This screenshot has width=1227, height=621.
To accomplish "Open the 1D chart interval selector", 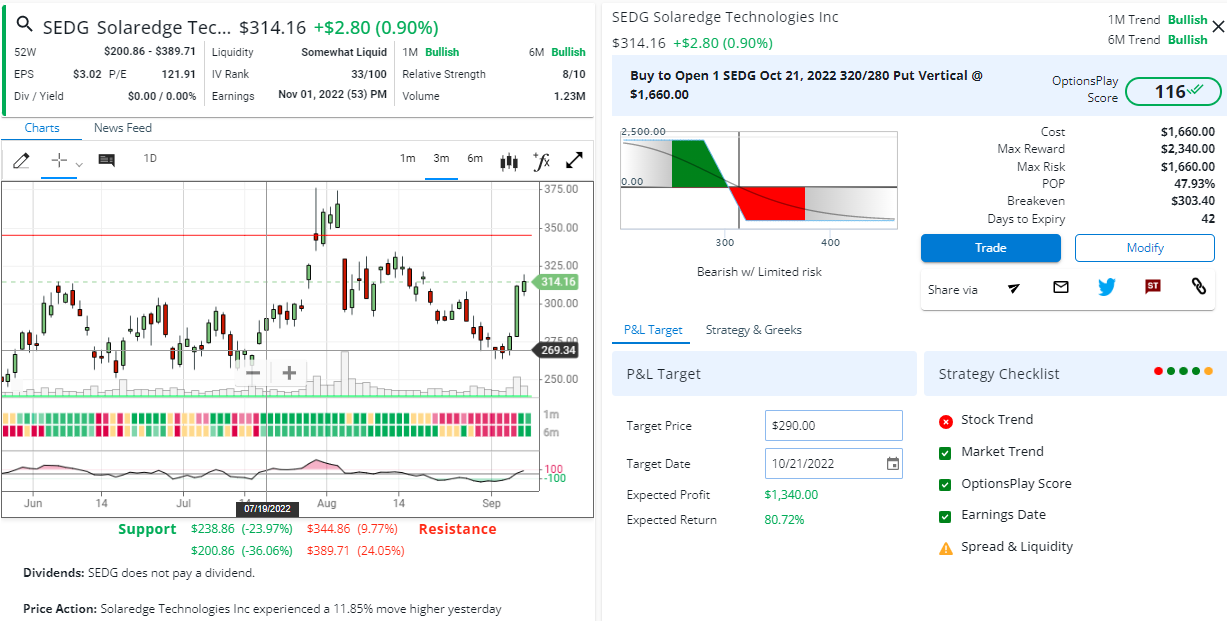I will click(x=150, y=158).
